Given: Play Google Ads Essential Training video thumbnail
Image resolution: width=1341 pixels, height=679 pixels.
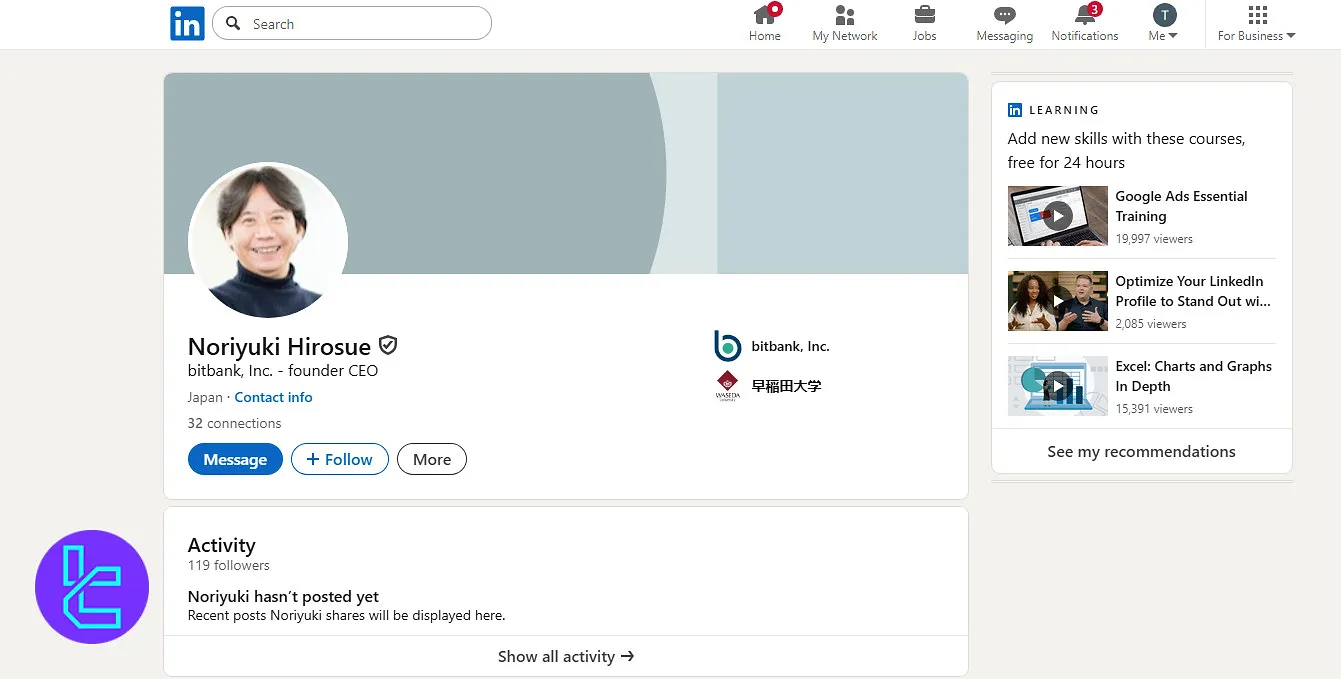Looking at the screenshot, I should pyautogui.click(x=1057, y=216).
